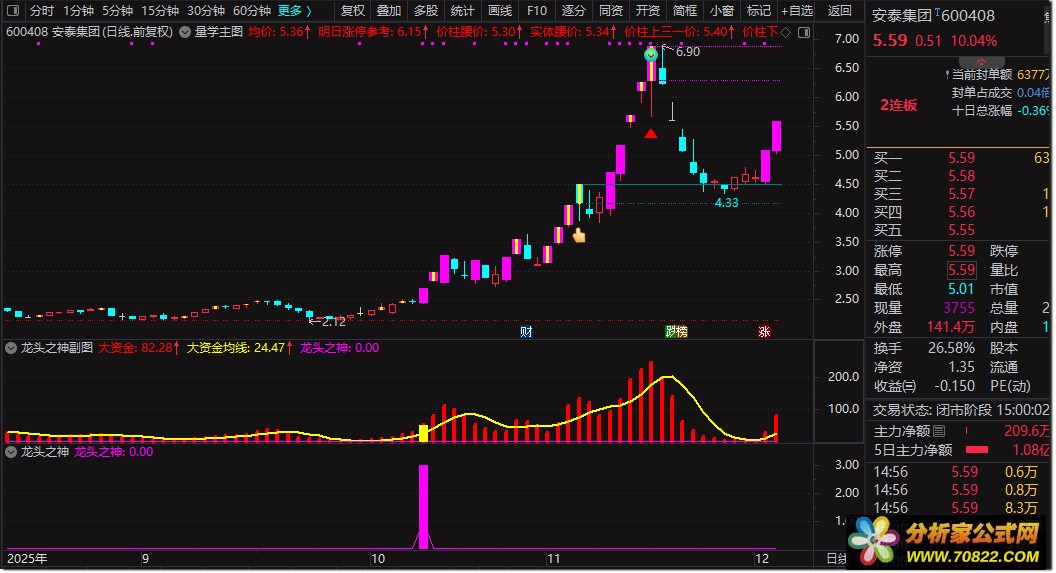
Task: Switch to 60分钟 chart period
Action: coord(251,11)
